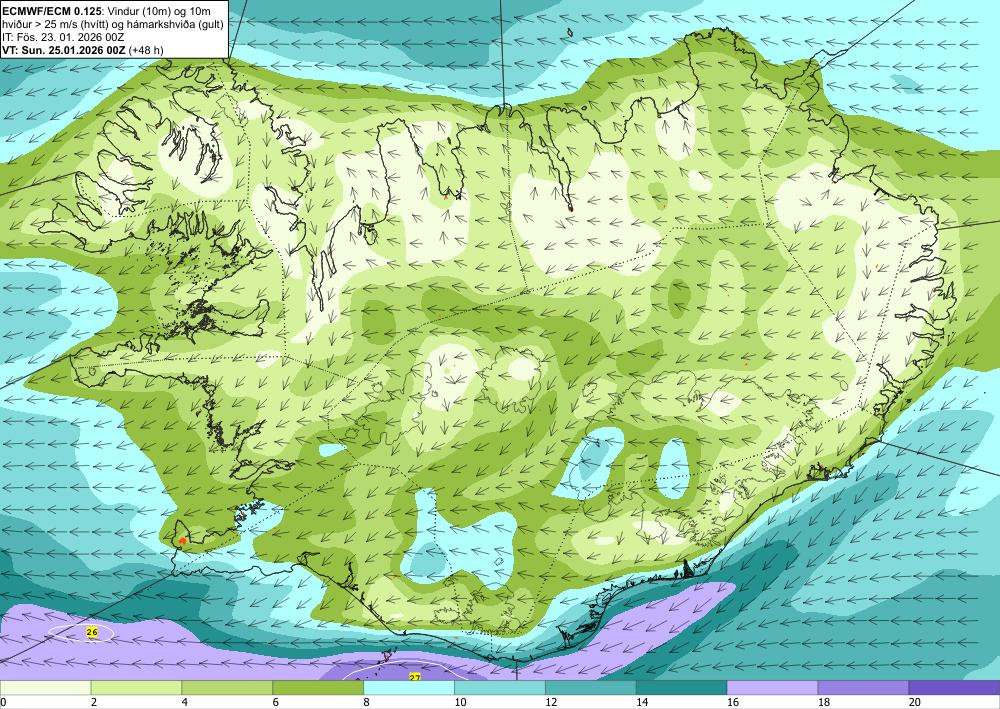Viewport: 1000px width, 709px height.
Task: Click the legend scale label '12'
Action: point(551,703)
